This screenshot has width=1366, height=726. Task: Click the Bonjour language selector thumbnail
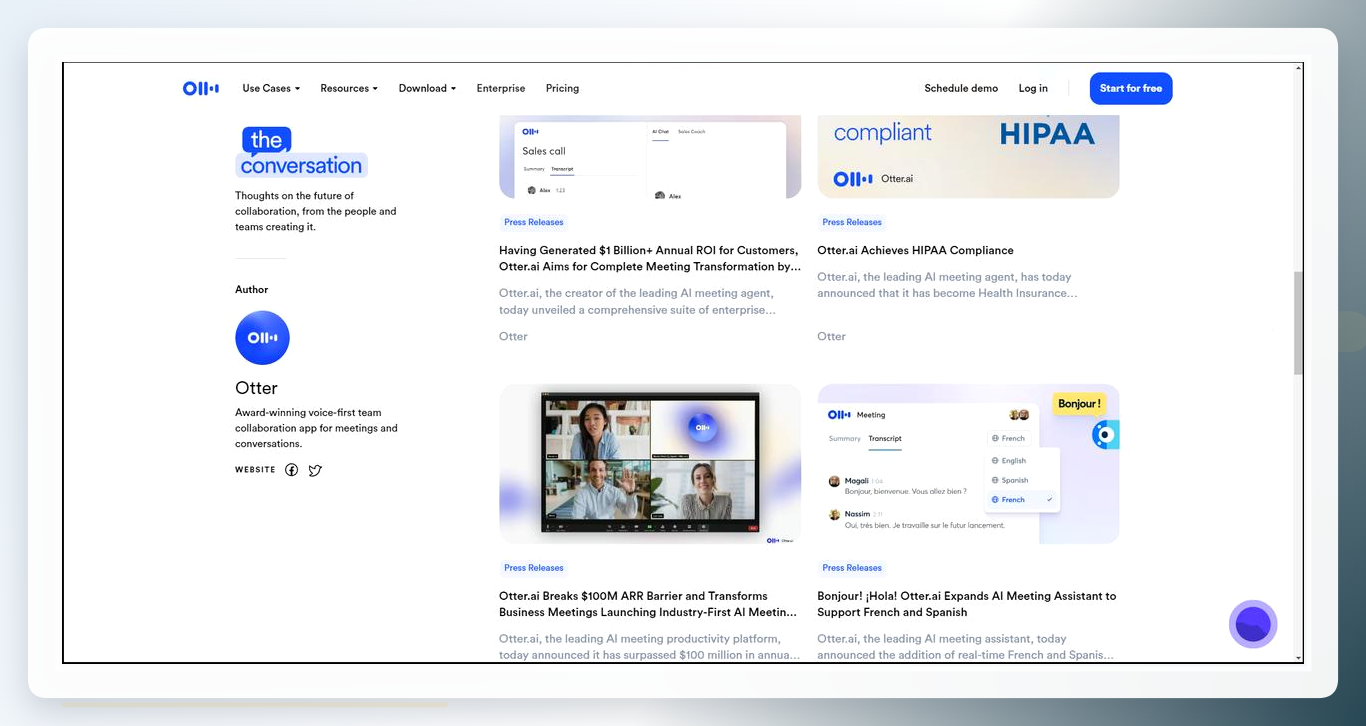point(968,464)
